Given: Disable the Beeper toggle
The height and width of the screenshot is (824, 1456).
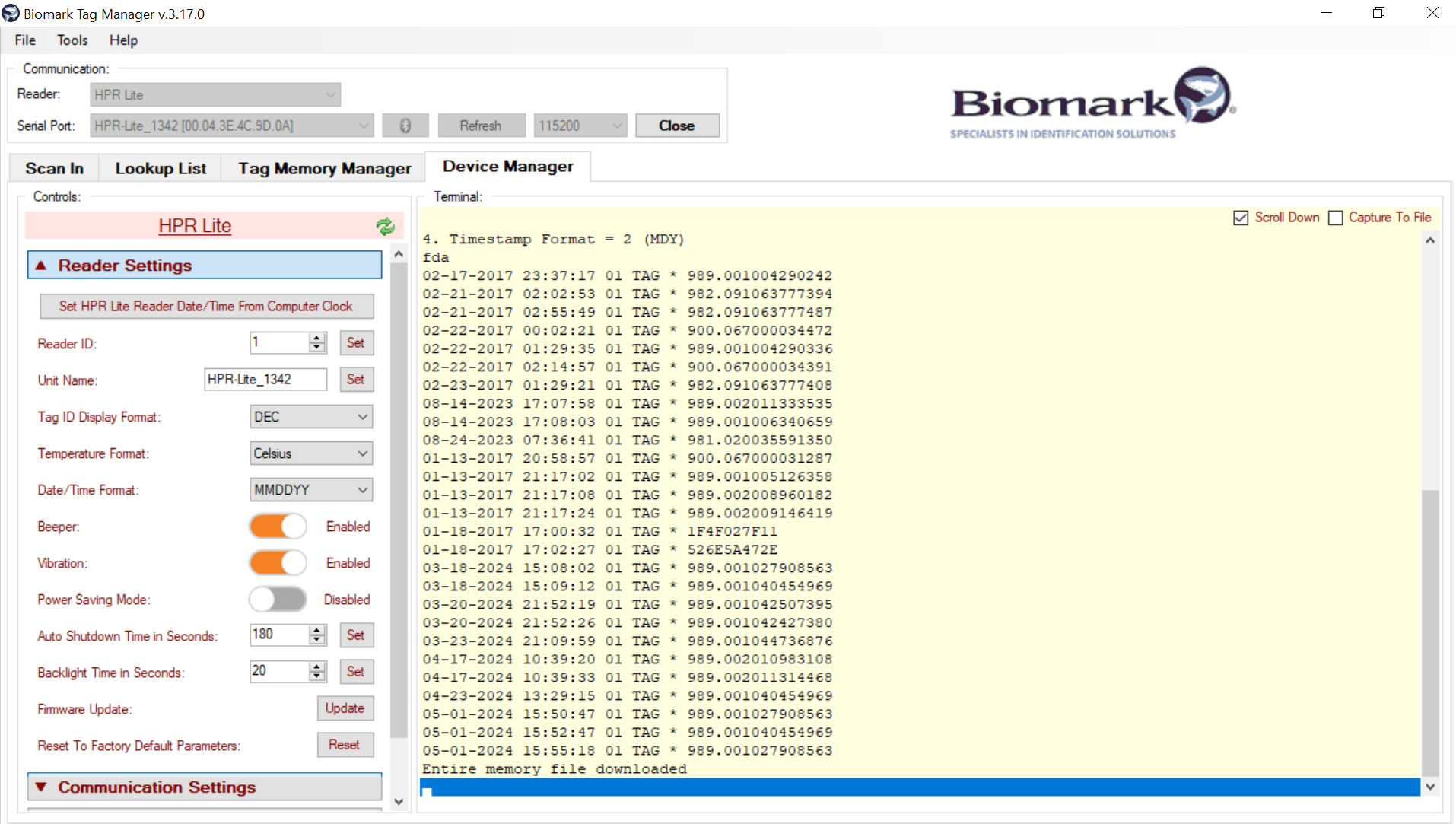Looking at the screenshot, I should (x=278, y=527).
